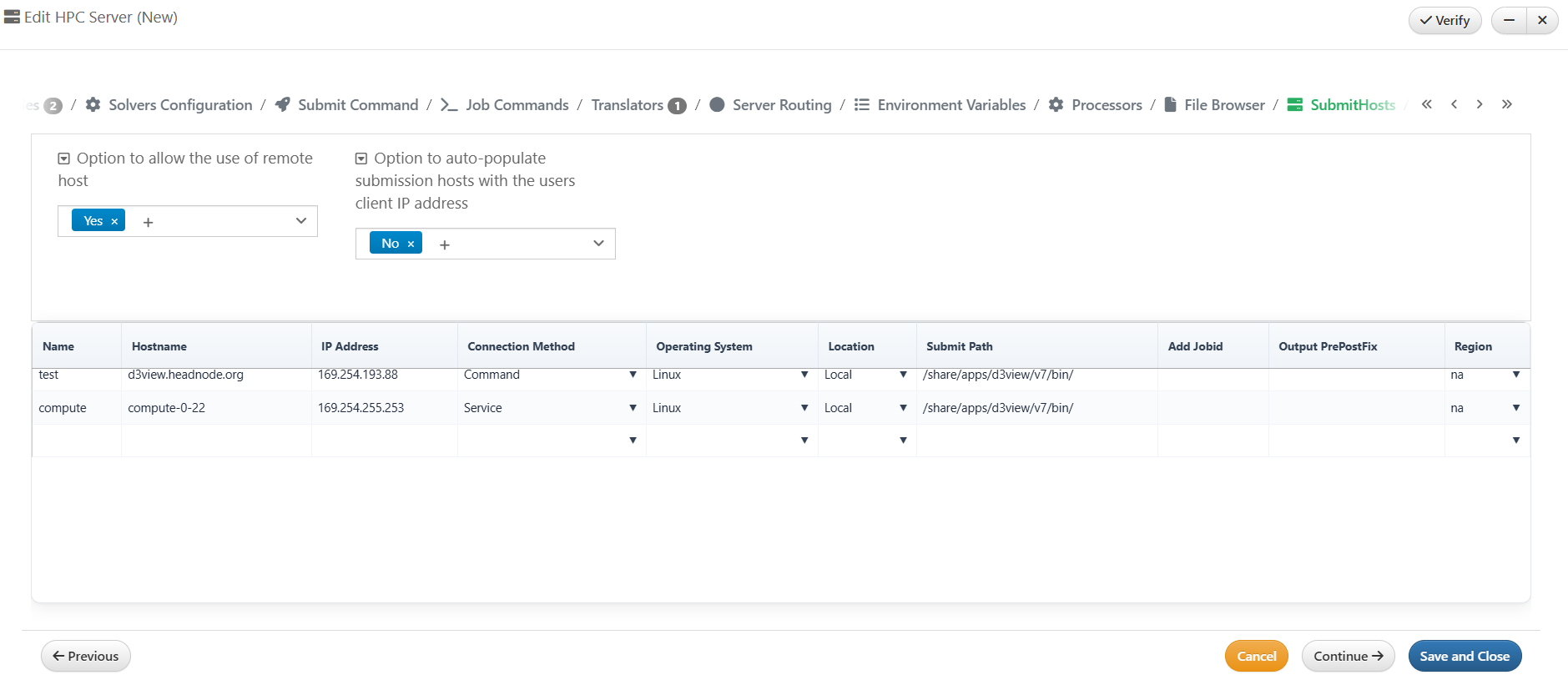Open Connection Method dropdown for compute row
This screenshot has width=1568, height=690.
click(633, 408)
